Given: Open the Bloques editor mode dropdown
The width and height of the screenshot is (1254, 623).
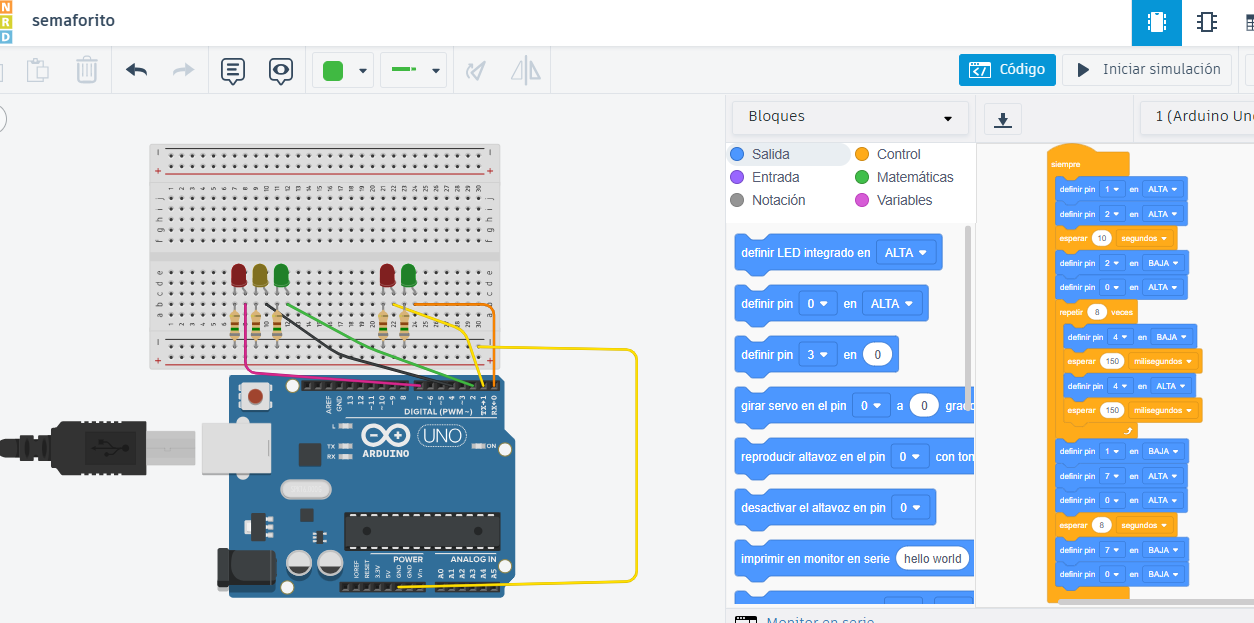Looking at the screenshot, I should 850,117.
